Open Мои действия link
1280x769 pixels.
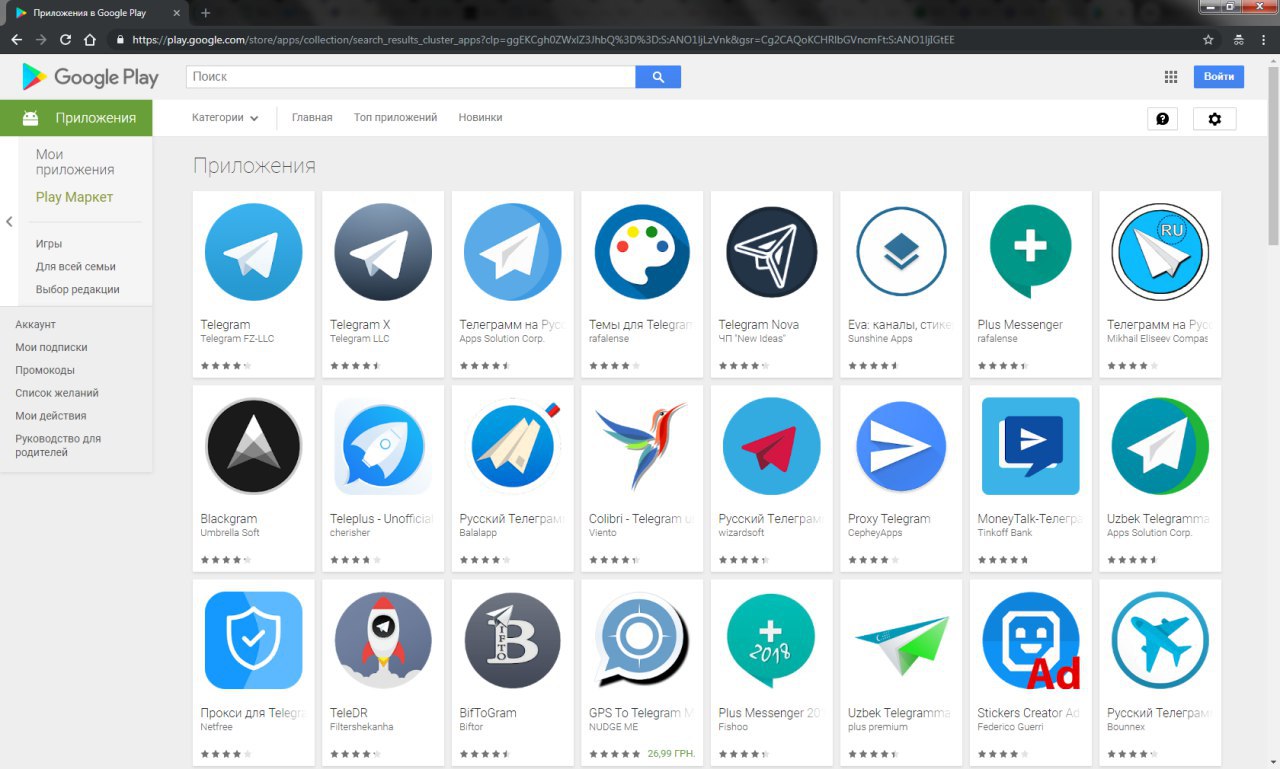(x=51, y=416)
